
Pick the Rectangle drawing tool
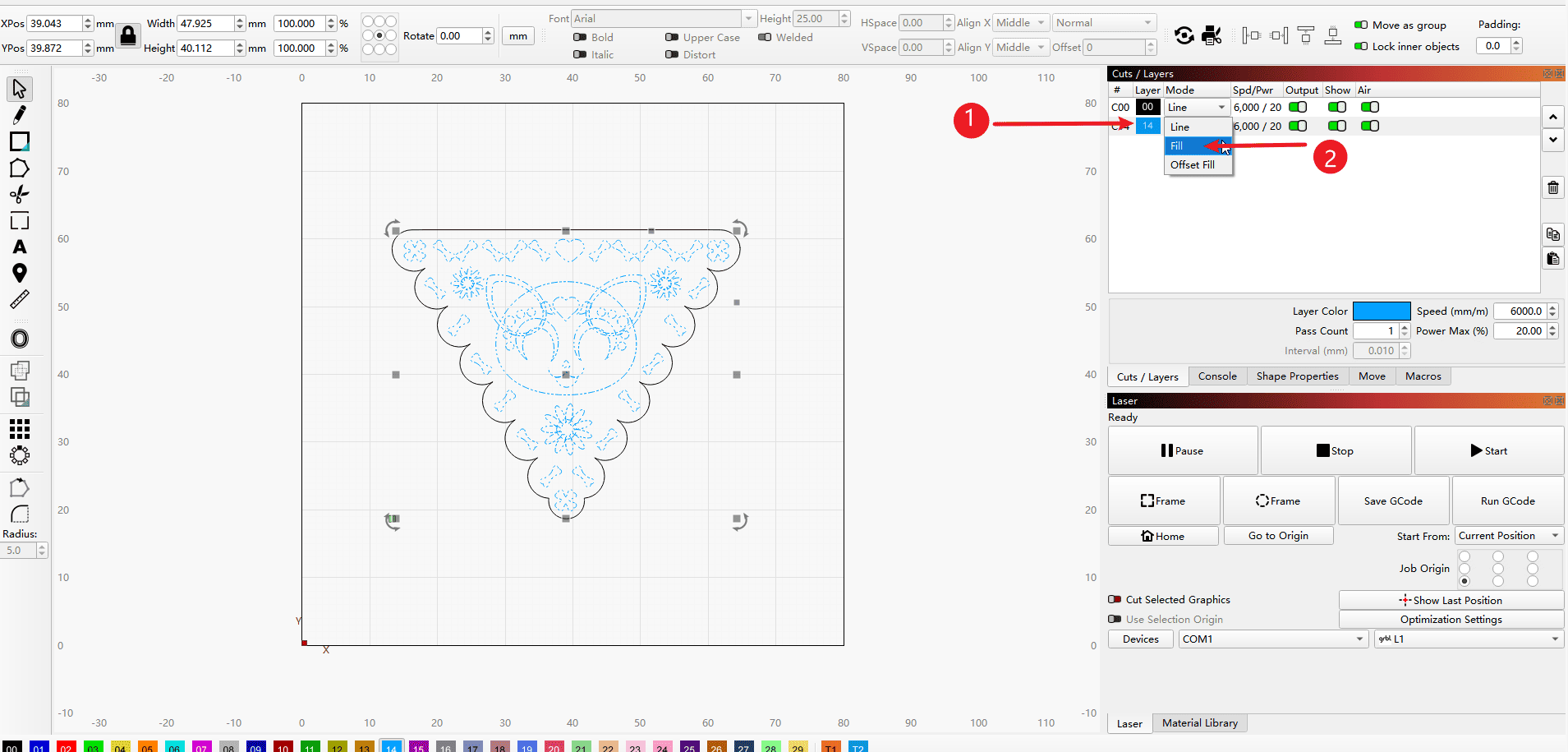click(20, 141)
